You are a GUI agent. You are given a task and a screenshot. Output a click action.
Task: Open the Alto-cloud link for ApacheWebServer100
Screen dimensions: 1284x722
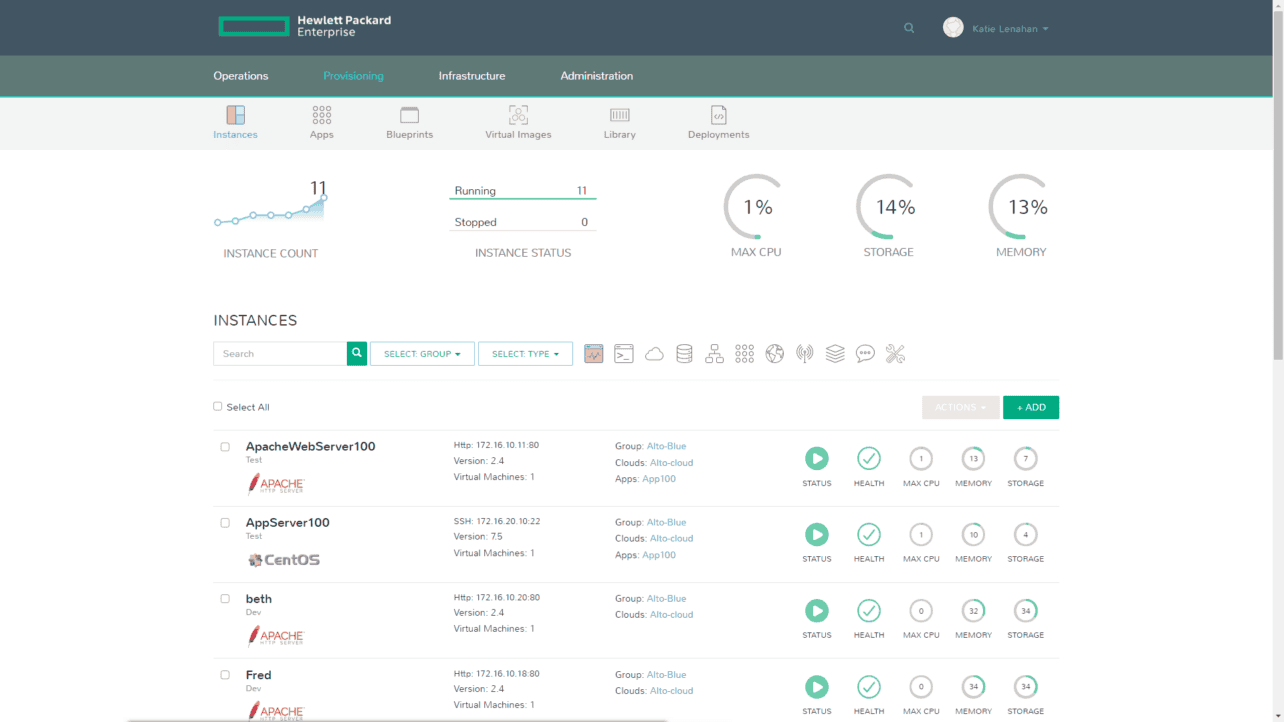click(x=671, y=462)
